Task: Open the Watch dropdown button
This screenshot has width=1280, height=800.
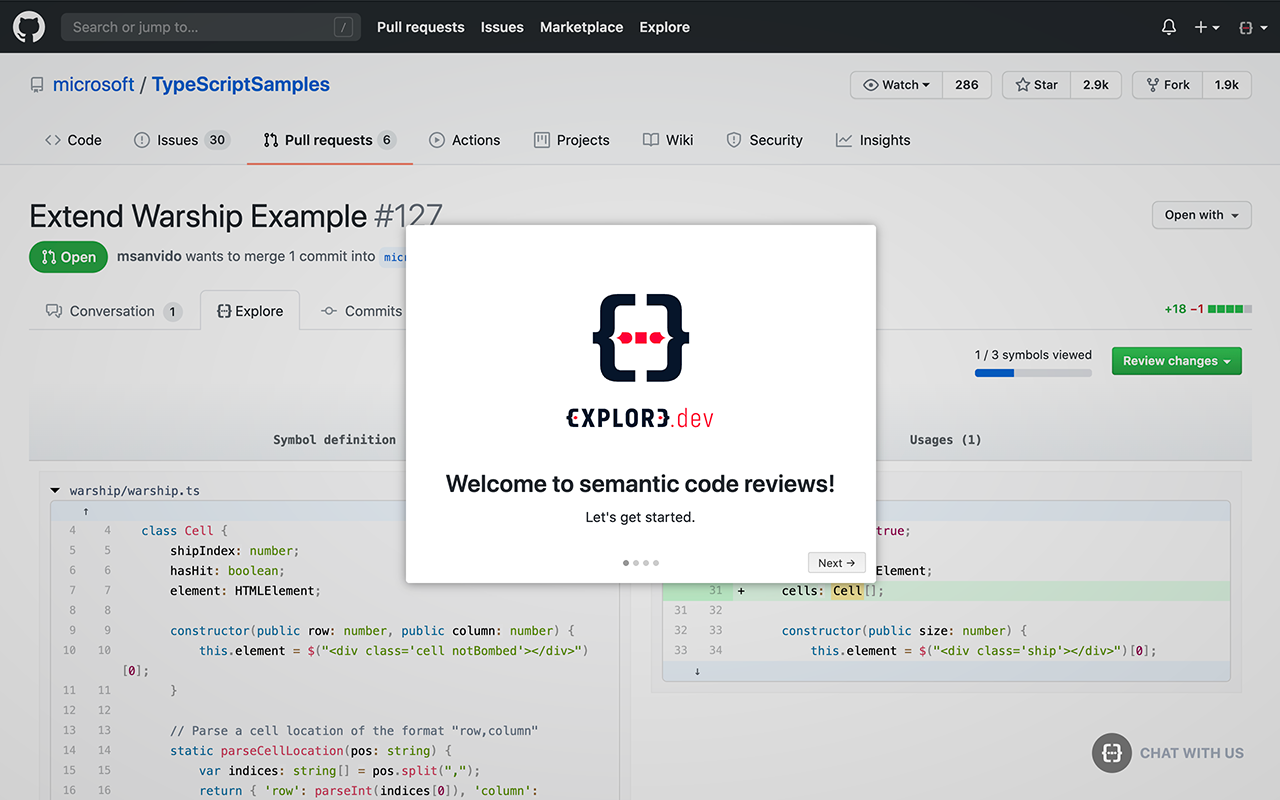Action: point(896,85)
